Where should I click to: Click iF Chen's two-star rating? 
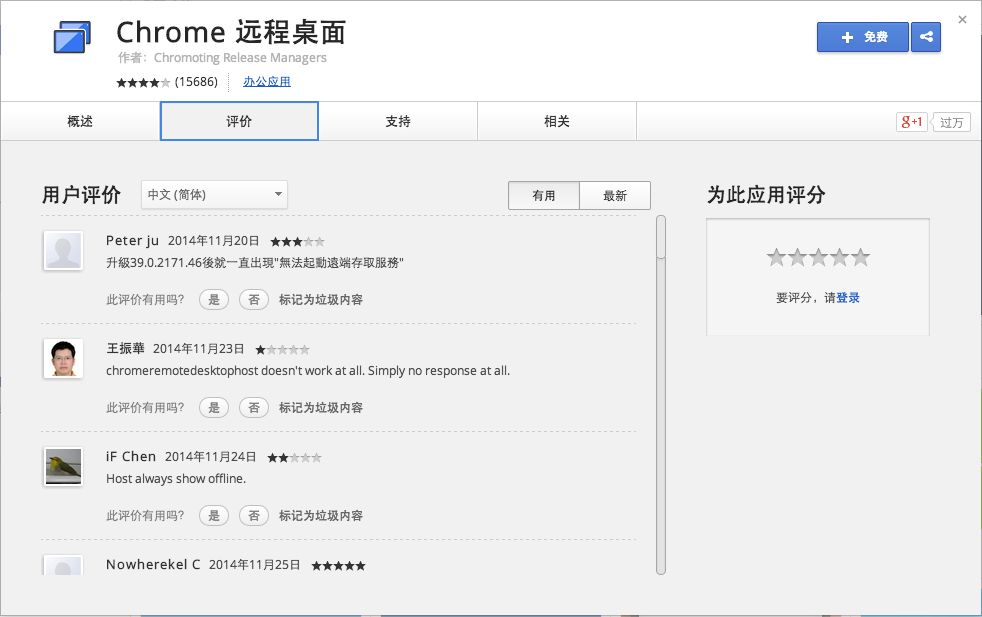[x=294, y=458]
